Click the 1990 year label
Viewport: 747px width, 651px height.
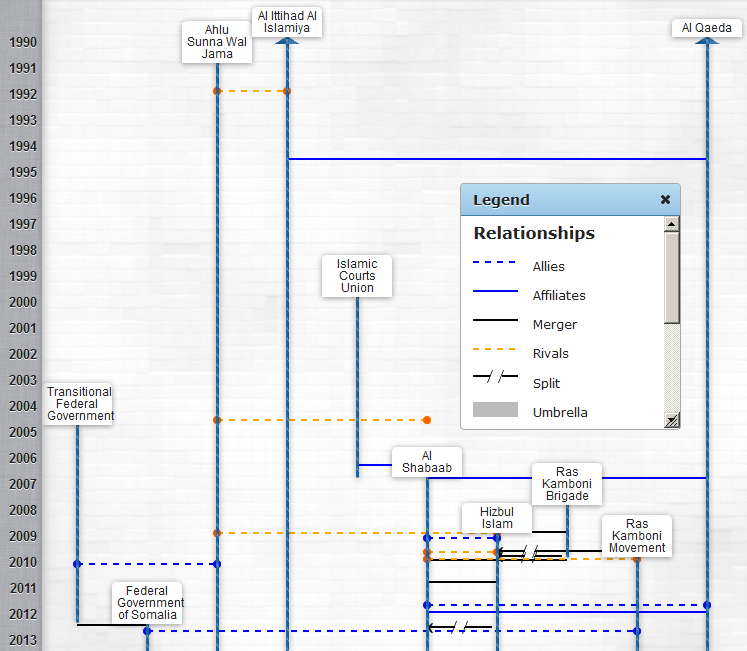[x=23, y=42]
